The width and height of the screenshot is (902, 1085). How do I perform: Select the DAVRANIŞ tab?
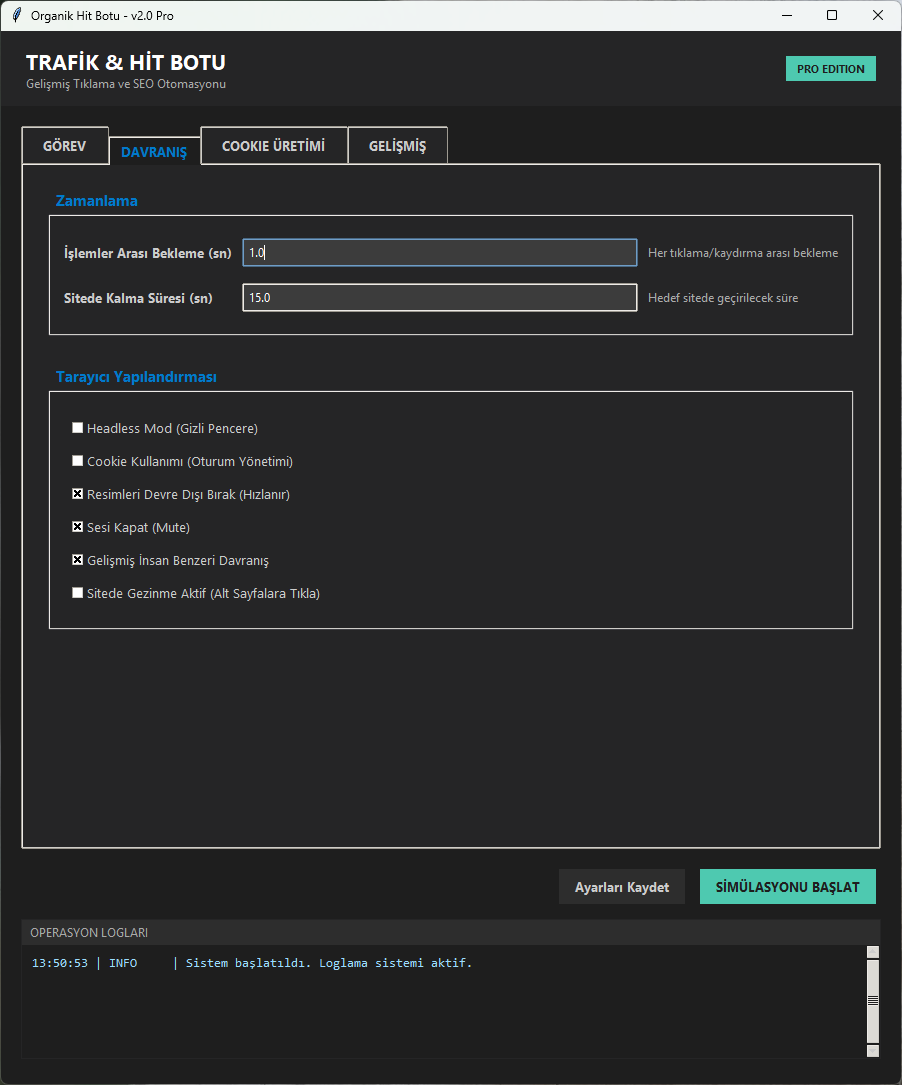pyautogui.click(x=154, y=152)
